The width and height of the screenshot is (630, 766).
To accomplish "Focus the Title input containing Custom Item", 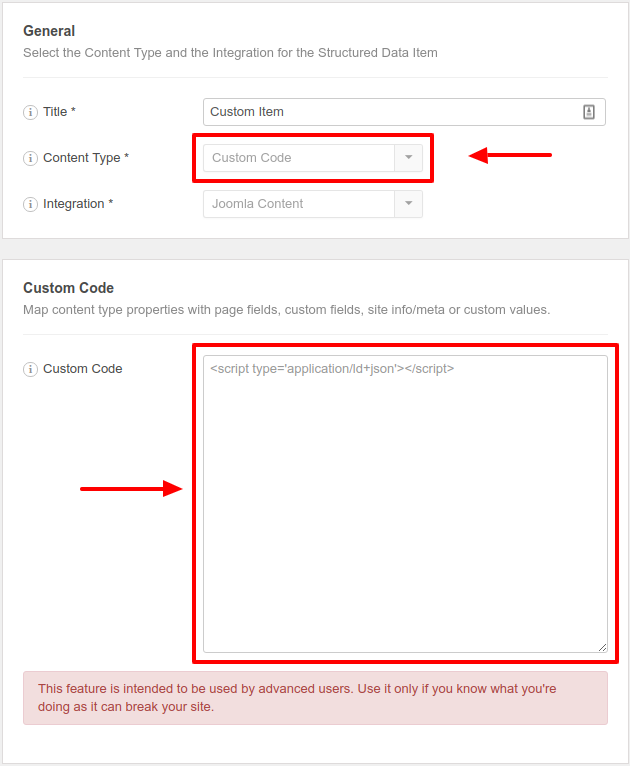I will (404, 112).
